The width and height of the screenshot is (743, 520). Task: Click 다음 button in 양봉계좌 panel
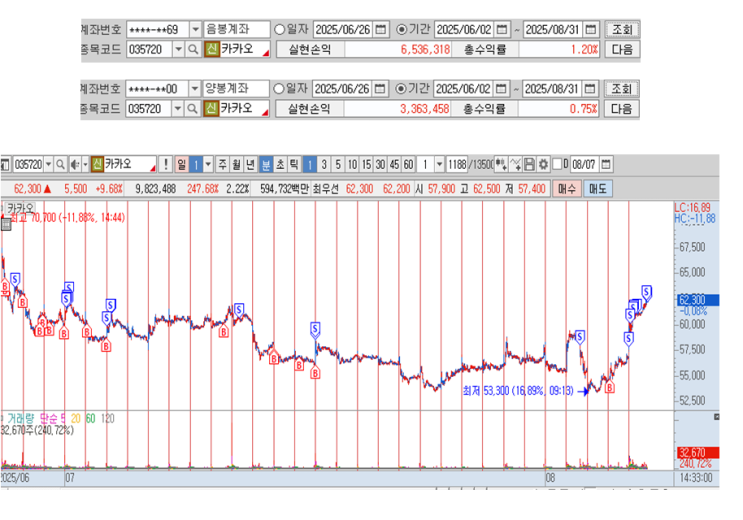(621, 109)
